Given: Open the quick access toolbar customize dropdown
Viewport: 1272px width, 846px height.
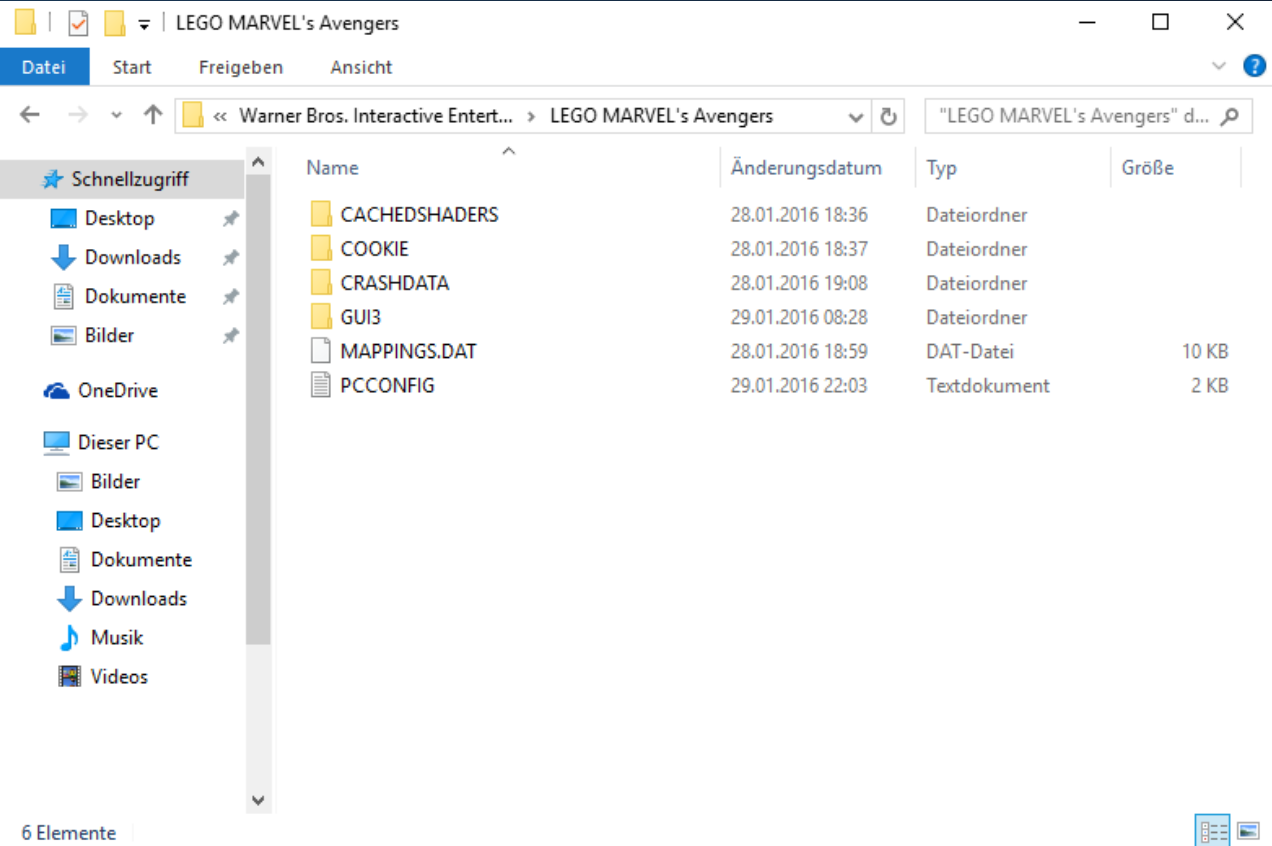Looking at the screenshot, I should coord(144,24).
